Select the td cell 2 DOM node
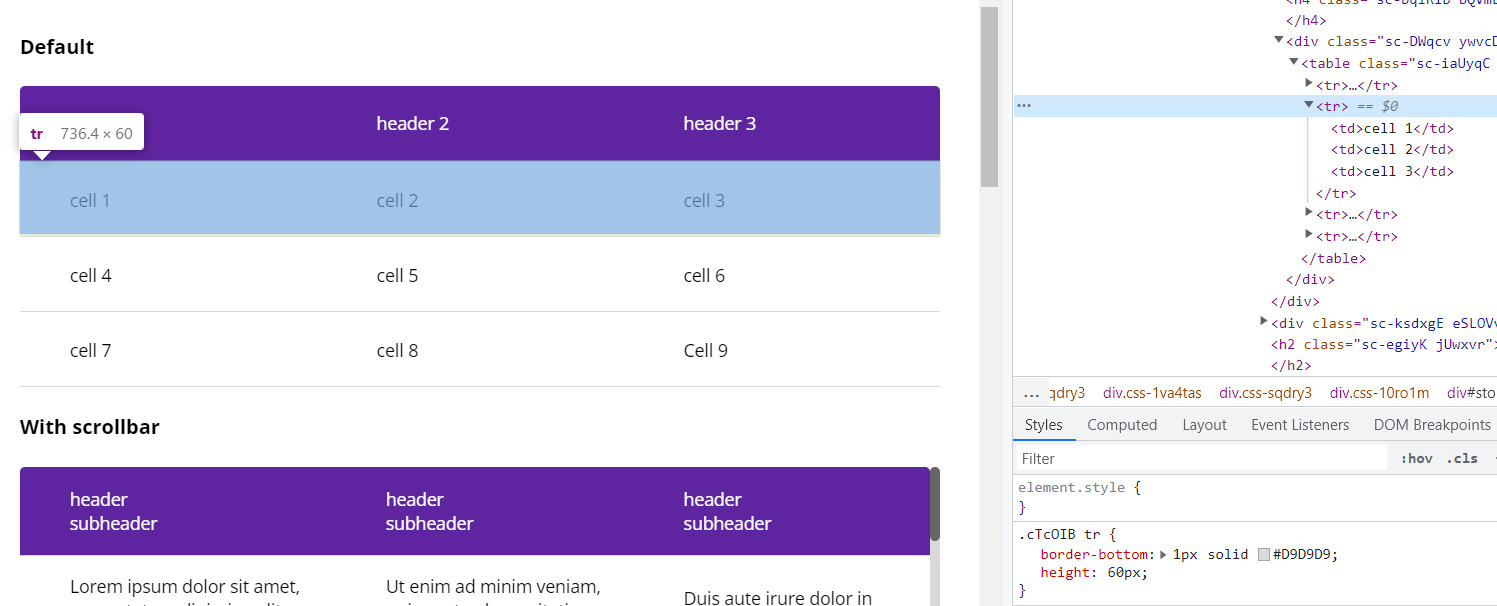This screenshot has width=1497, height=606. click(x=1392, y=150)
